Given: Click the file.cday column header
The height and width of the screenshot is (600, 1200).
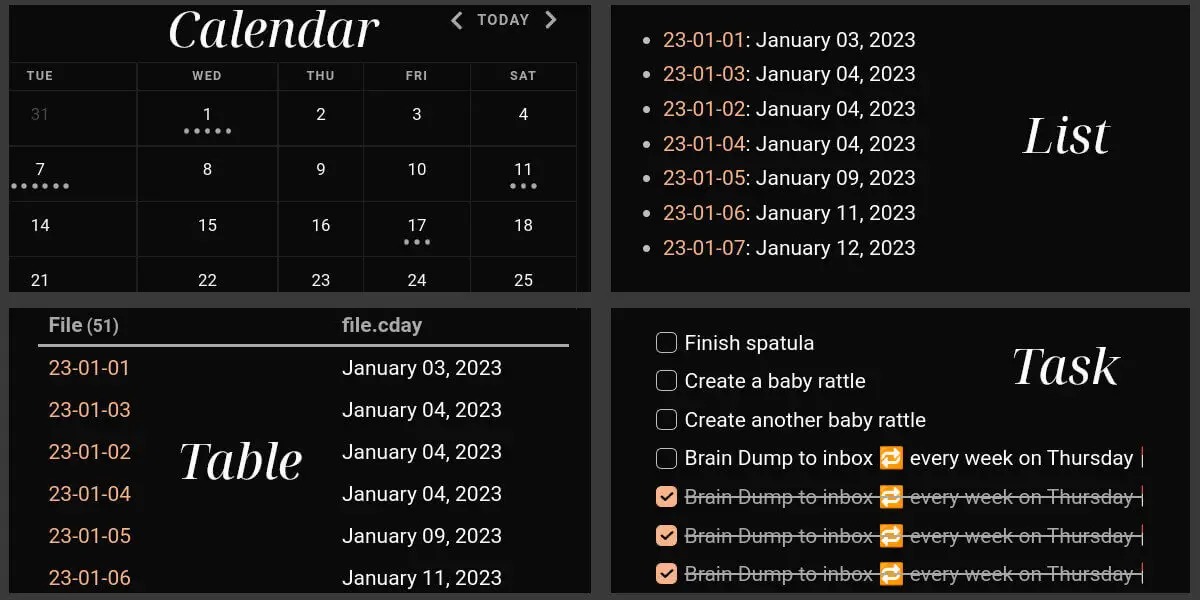Looking at the screenshot, I should coord(382,325).
